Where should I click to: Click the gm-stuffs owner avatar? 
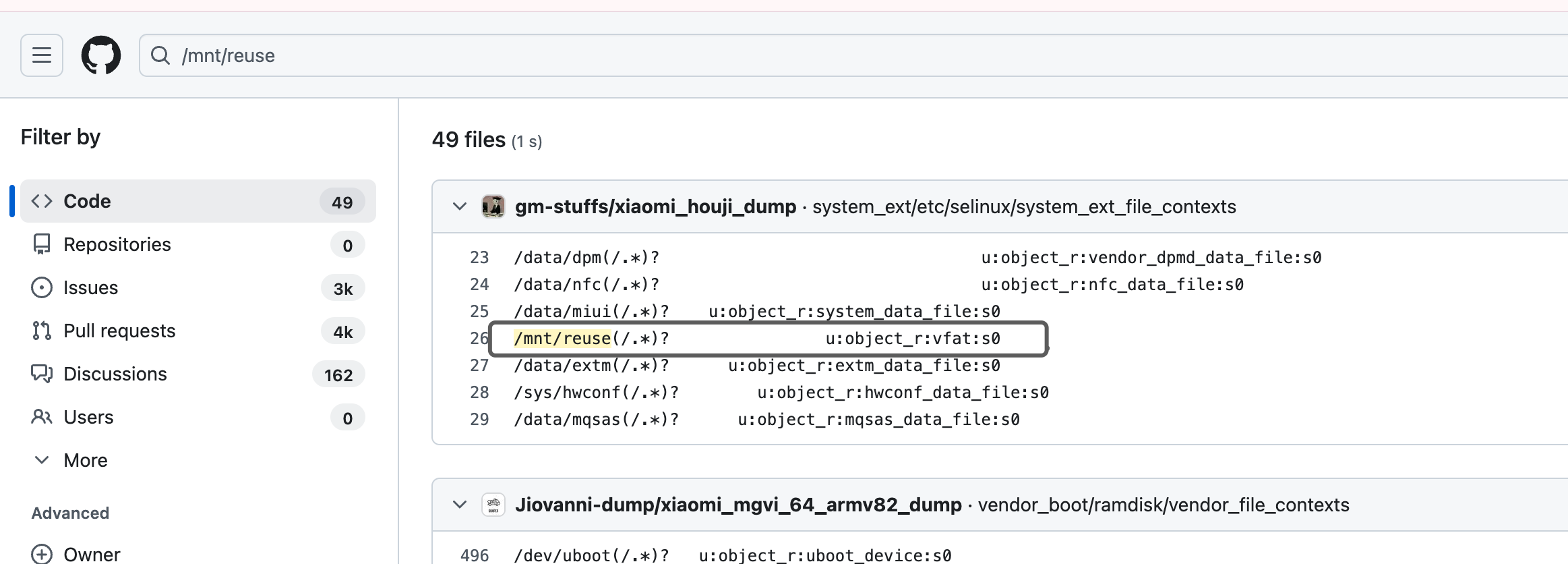point(493,206)
